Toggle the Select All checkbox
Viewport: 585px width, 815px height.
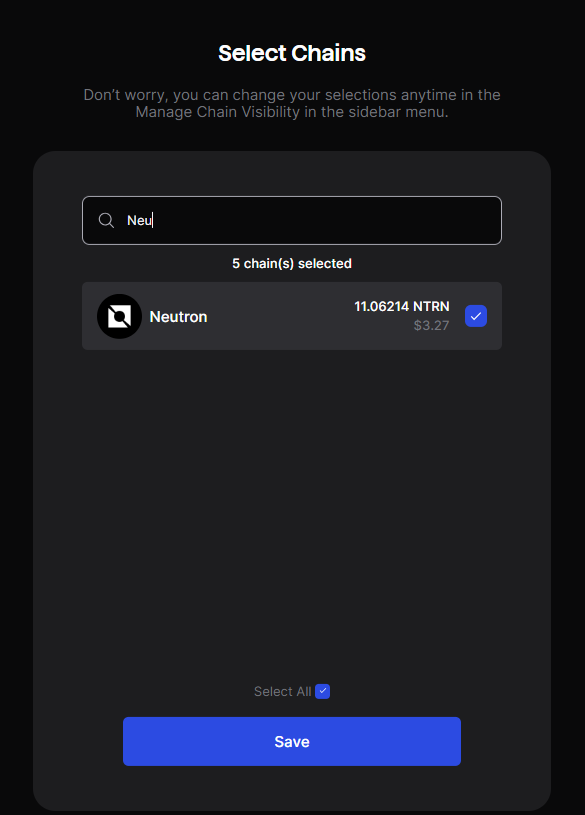point(322,691)
